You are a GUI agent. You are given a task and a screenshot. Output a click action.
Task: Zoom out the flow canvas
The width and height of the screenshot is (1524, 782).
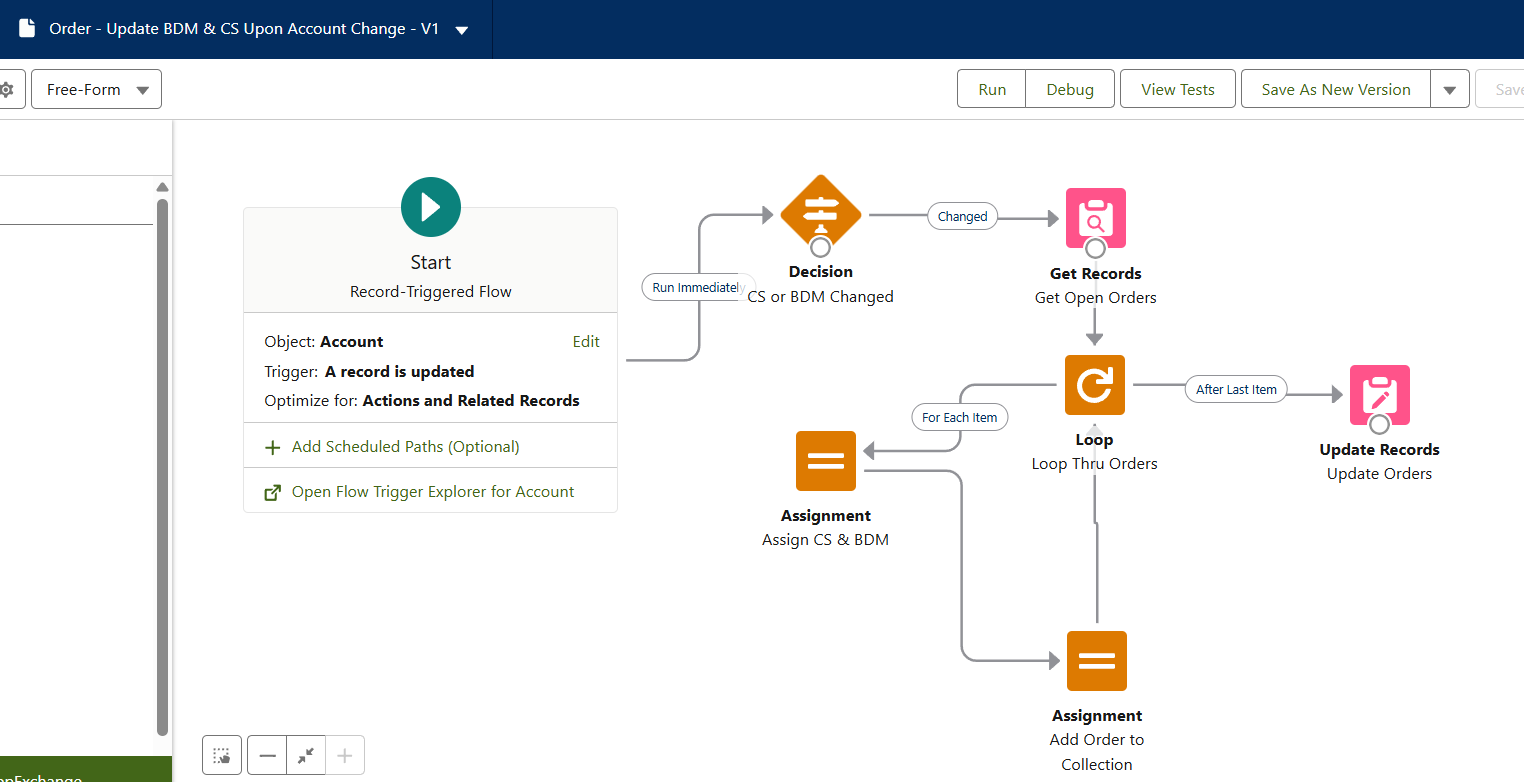click(x=267, y=756)
